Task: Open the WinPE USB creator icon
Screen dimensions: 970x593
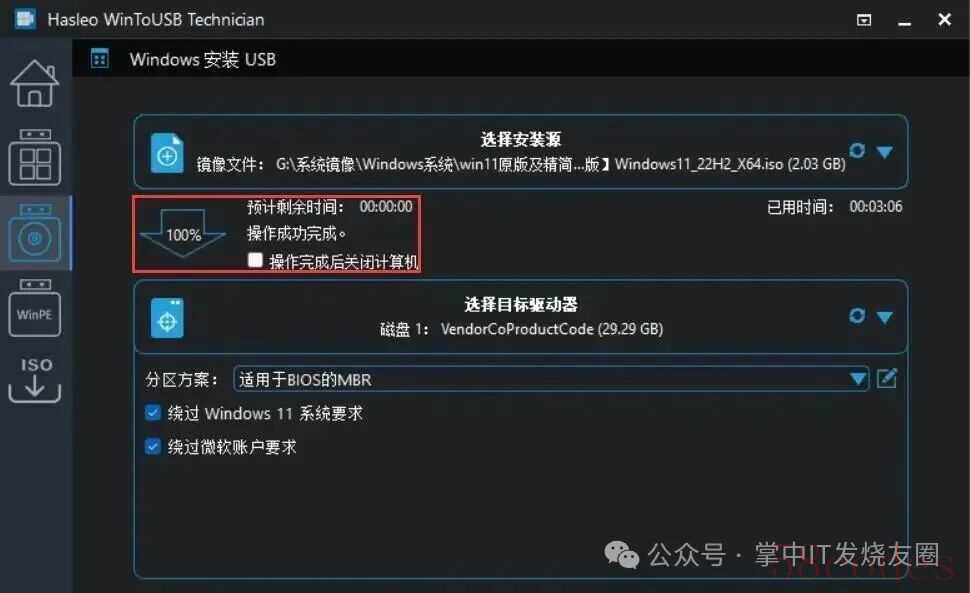Action: point(35,307)
